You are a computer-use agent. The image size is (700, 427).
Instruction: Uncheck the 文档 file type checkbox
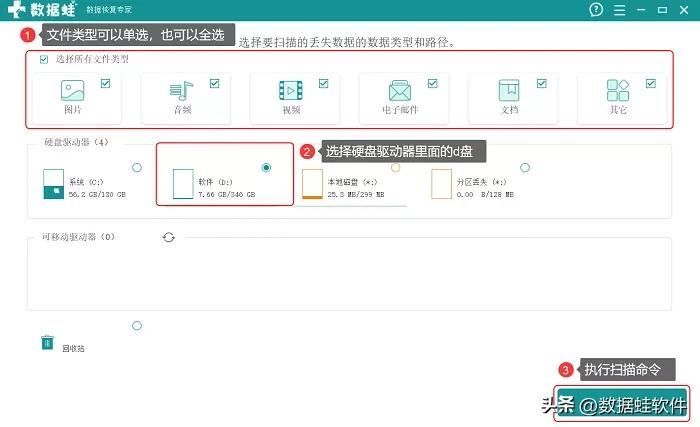pos(542,84)
